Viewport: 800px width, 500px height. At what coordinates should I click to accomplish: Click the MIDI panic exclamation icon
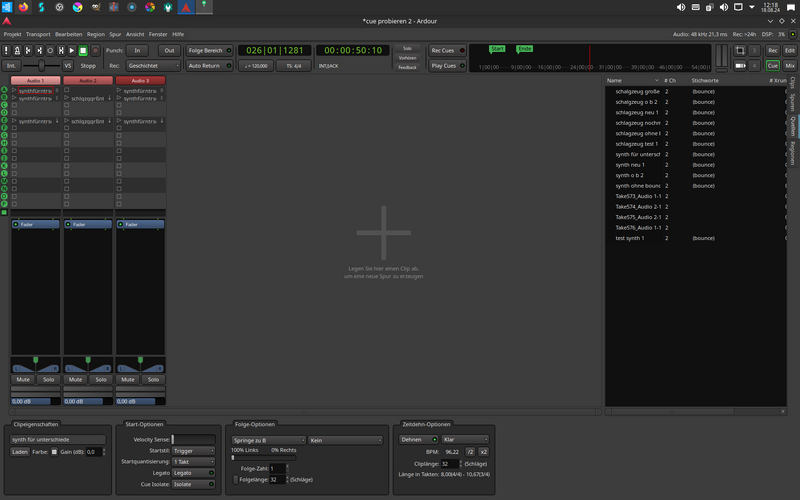pos(6,51)
